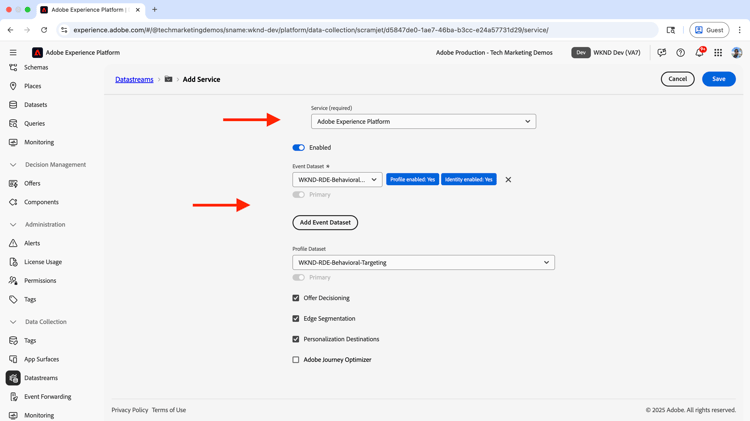Image resolution: width=750 pixels, height=421 pixels.
Task: Remove the event dataset with X
Action: click(x=508, y=179)
